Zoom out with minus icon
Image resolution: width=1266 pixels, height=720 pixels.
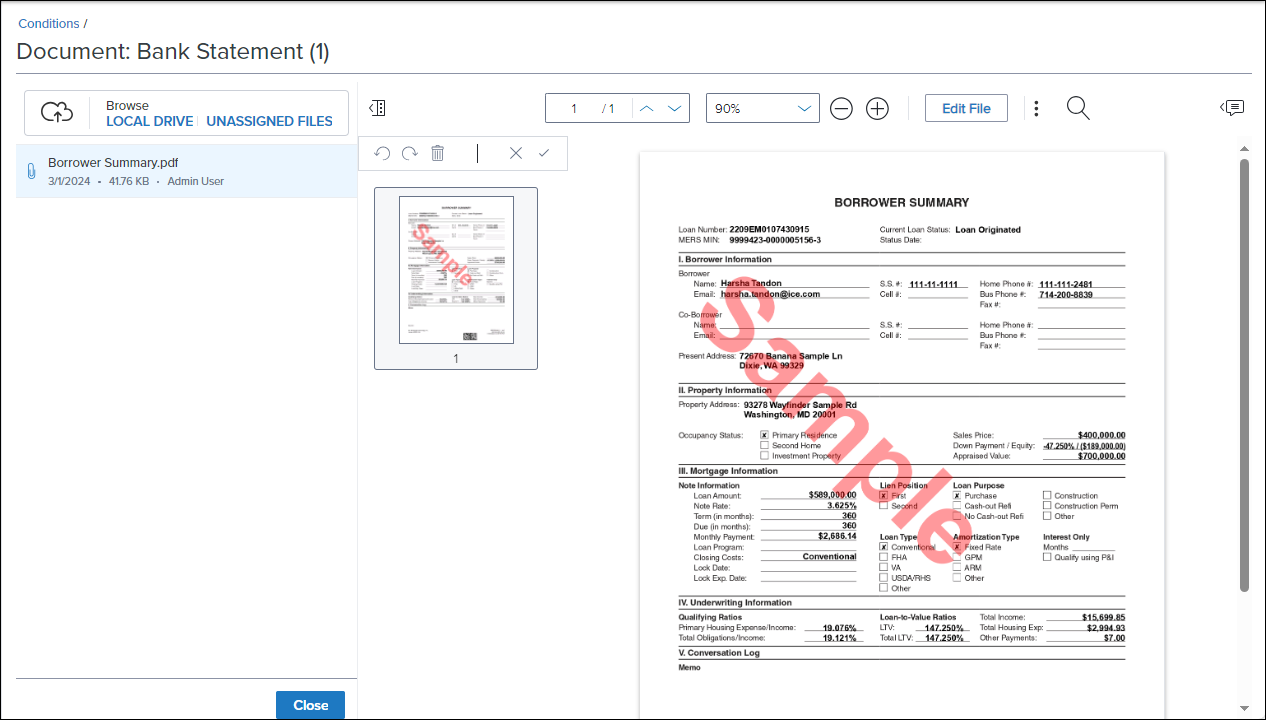841,109
